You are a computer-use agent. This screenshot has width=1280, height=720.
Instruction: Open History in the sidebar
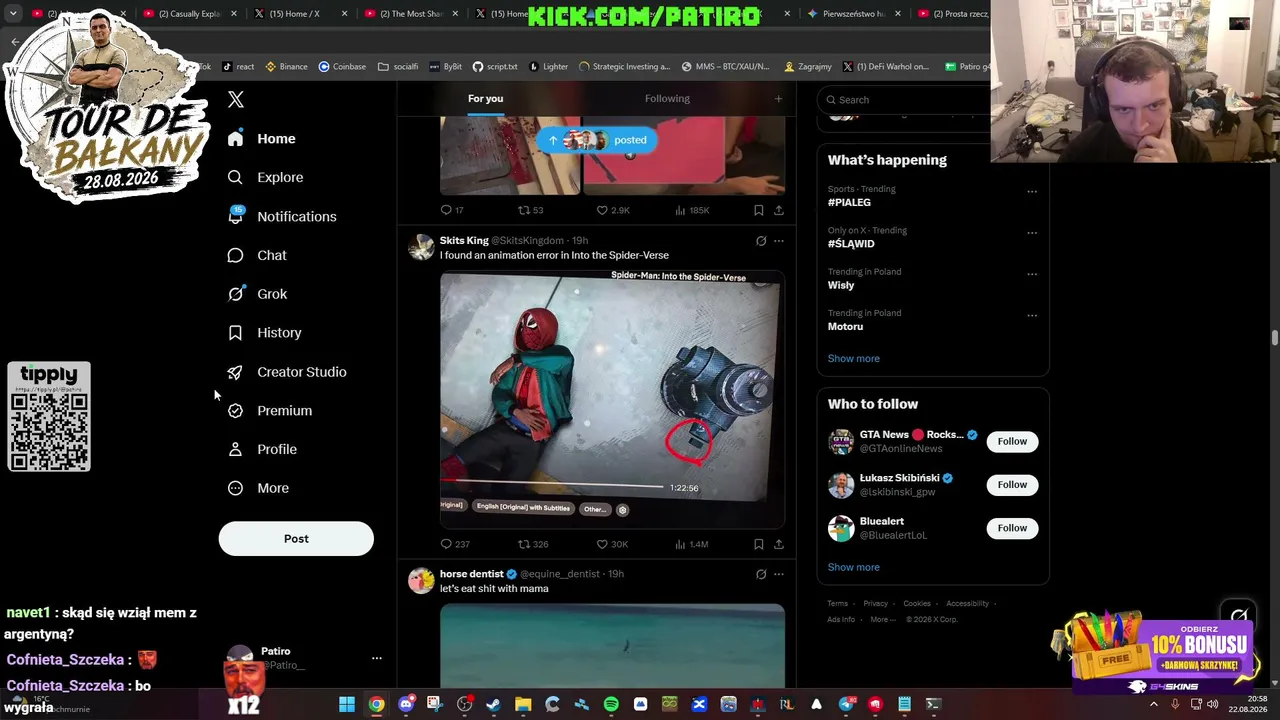[x=264, y=333]
